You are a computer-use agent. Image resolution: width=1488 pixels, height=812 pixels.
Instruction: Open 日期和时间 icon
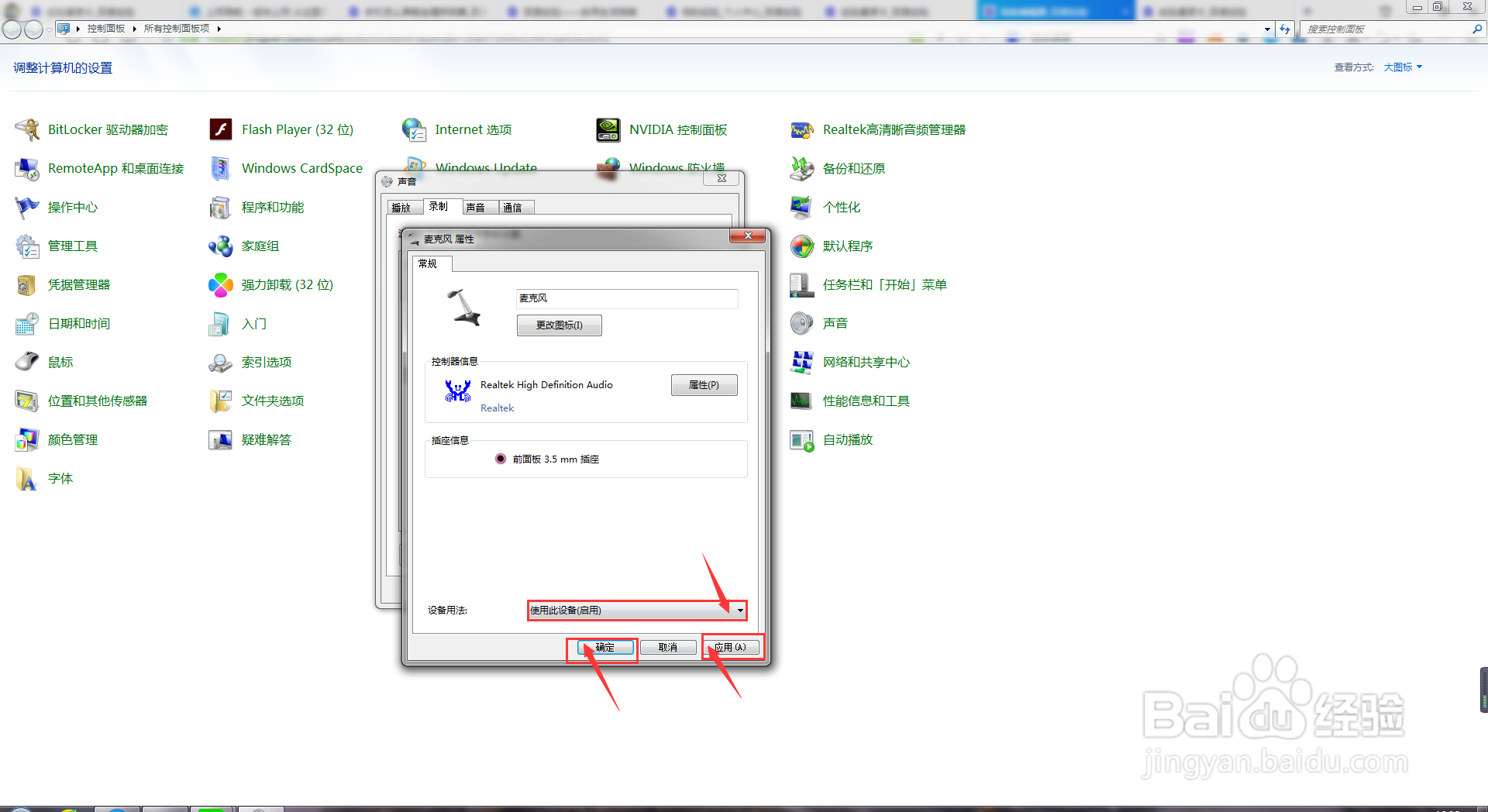(x=27, y=323)
